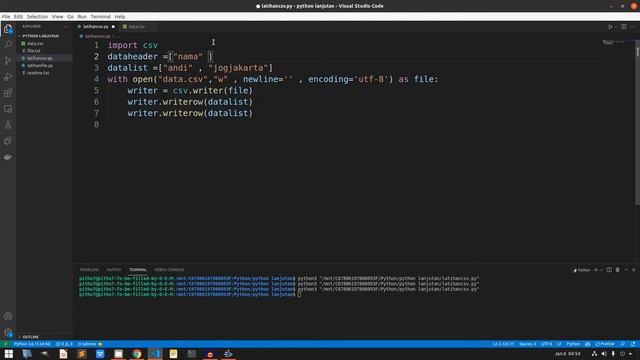The height and width of the screenshot is (360, 640).
Task: Select the Python interpreter in status bar
Action: pos(32,344)
